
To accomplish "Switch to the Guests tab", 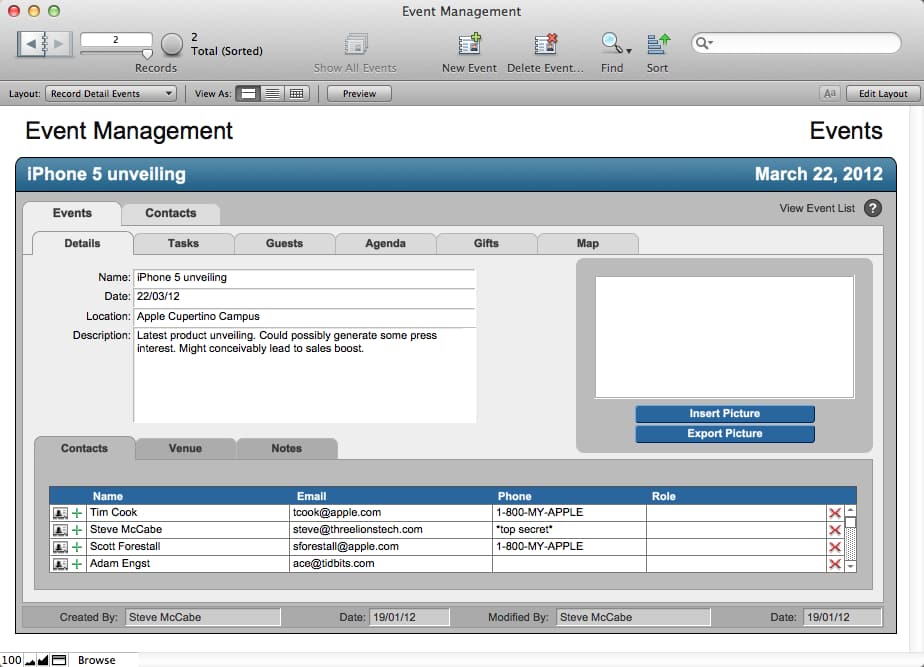I will (x=284, y=243).
